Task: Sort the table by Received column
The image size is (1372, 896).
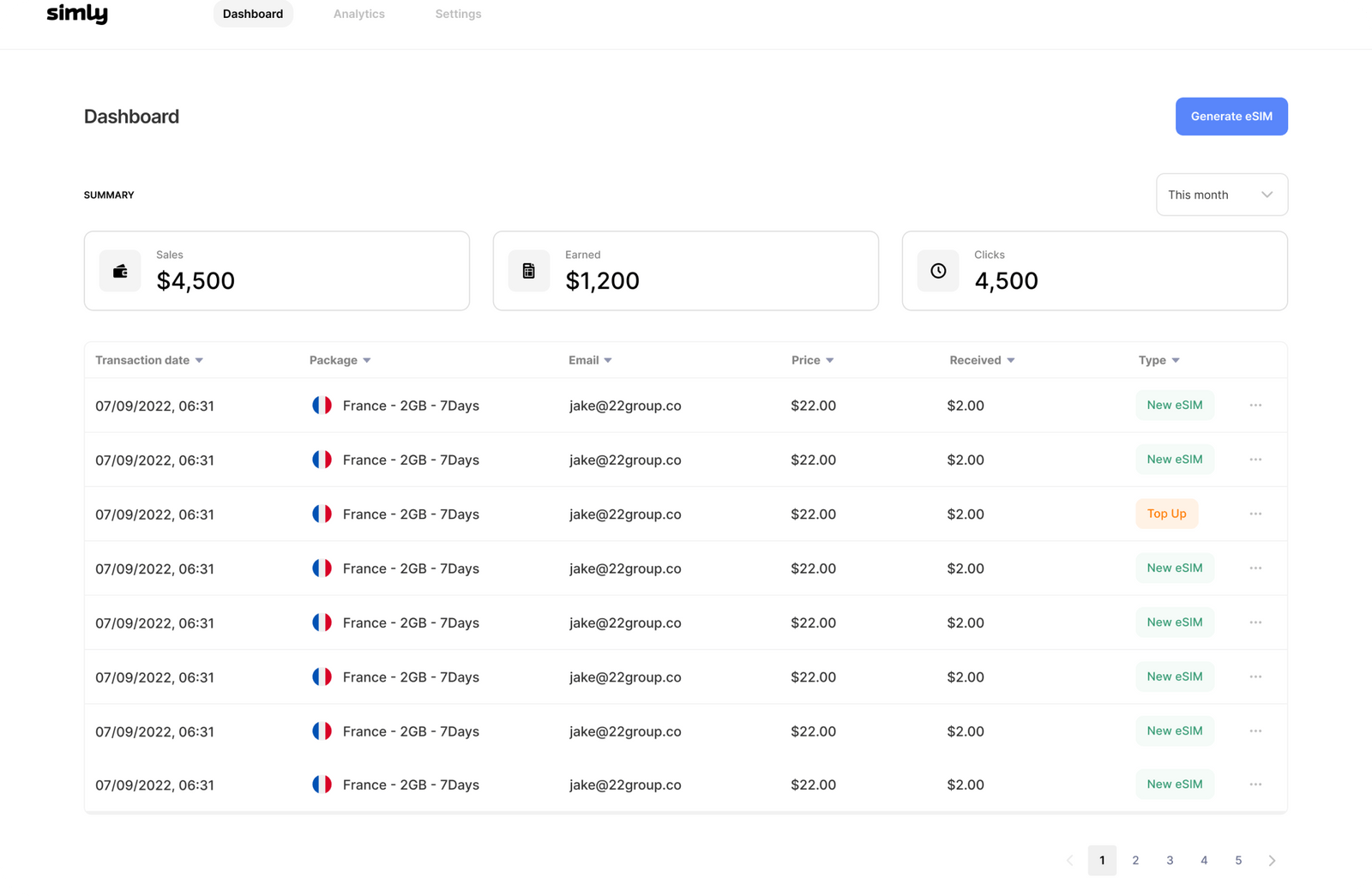Action: pyautogui.click(x=981, y=360)
